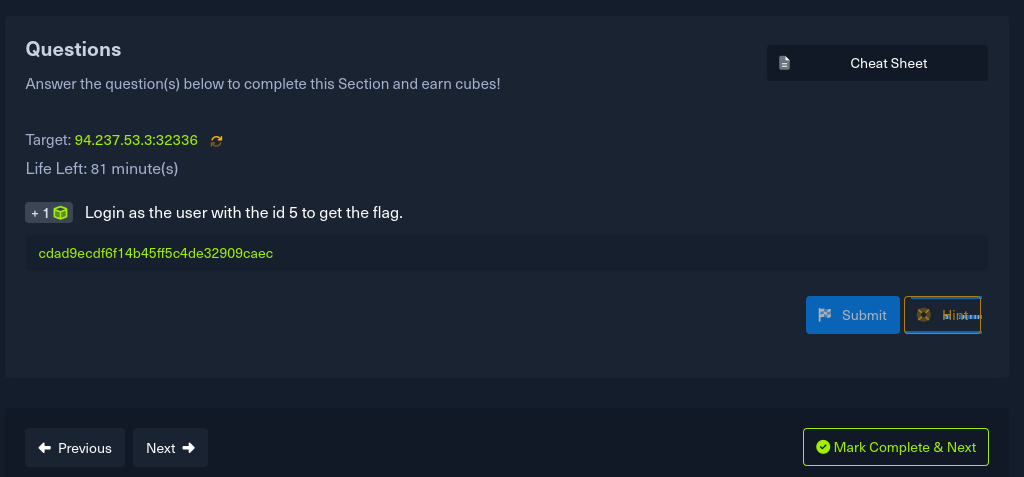Click the flag icon on Submit
The height and width of the screenshot is (477, 1024).
(x=825, y=315)
